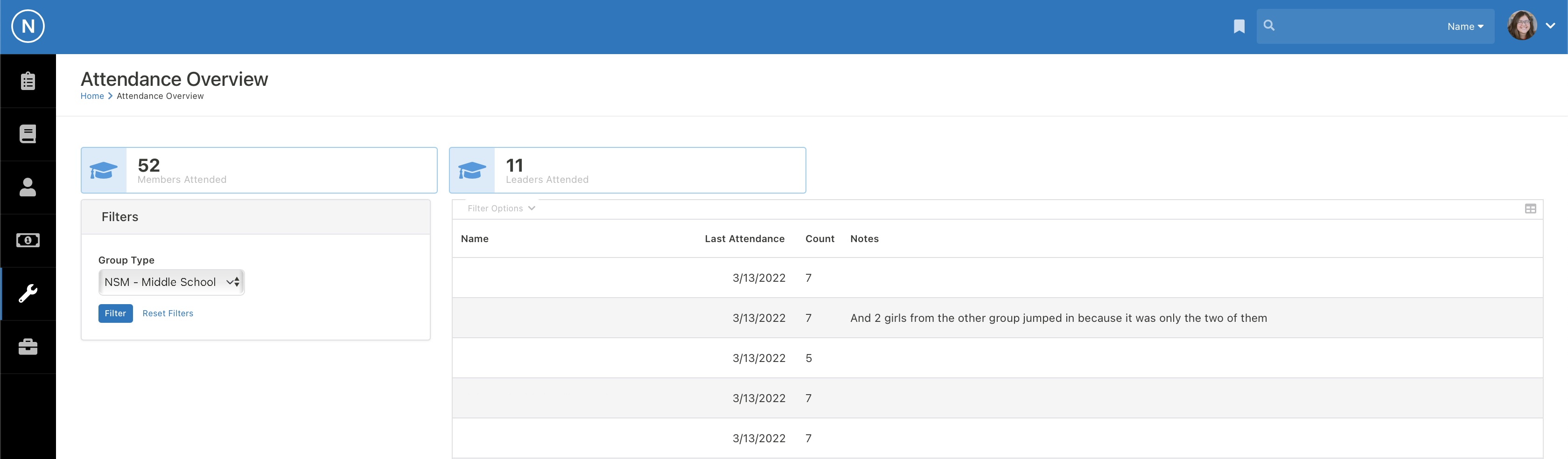
Task: Expand Filter Options above the table
Action: pos(501,208)
